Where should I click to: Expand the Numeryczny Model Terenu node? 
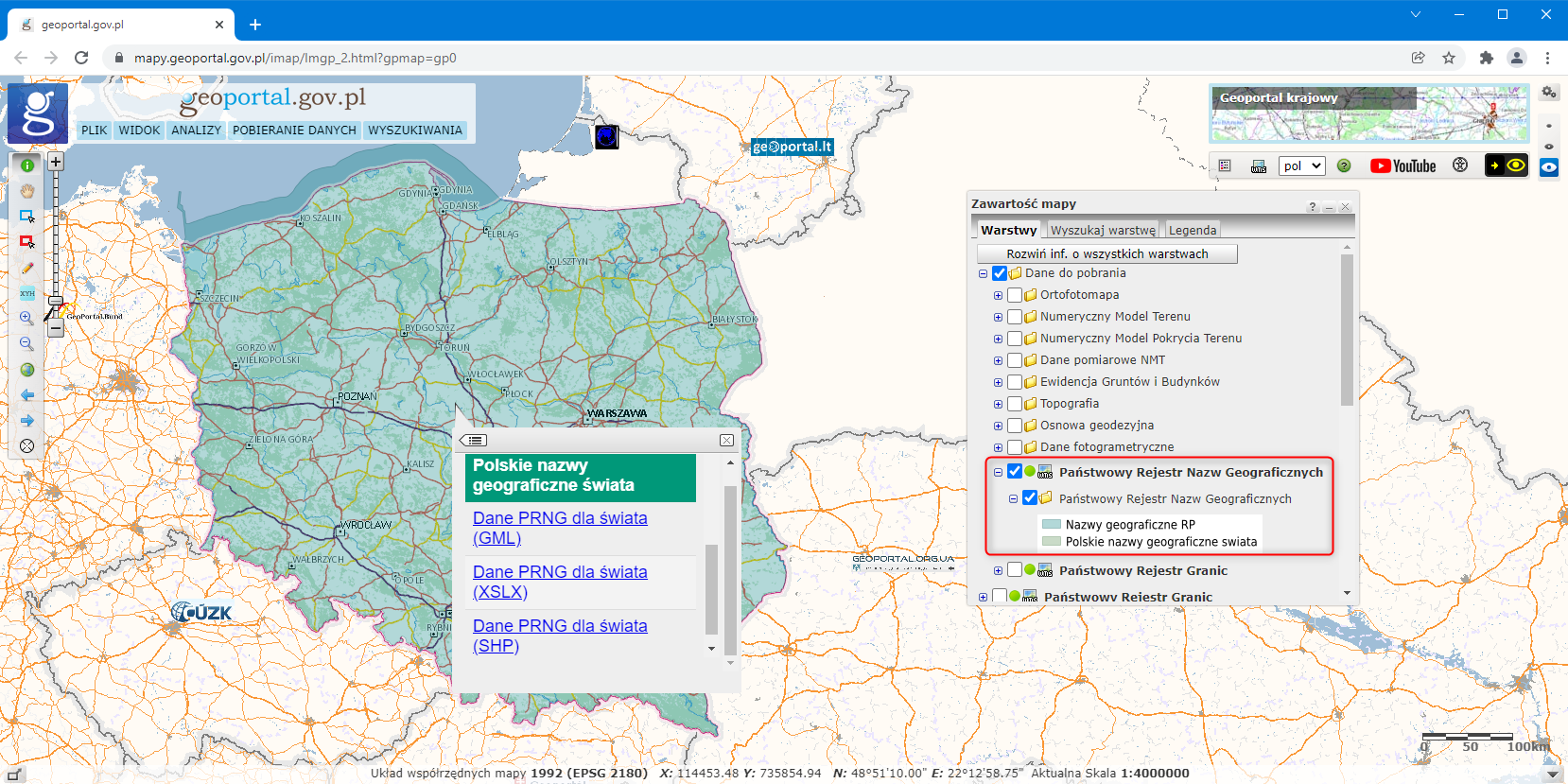click(x=998, y=317)
